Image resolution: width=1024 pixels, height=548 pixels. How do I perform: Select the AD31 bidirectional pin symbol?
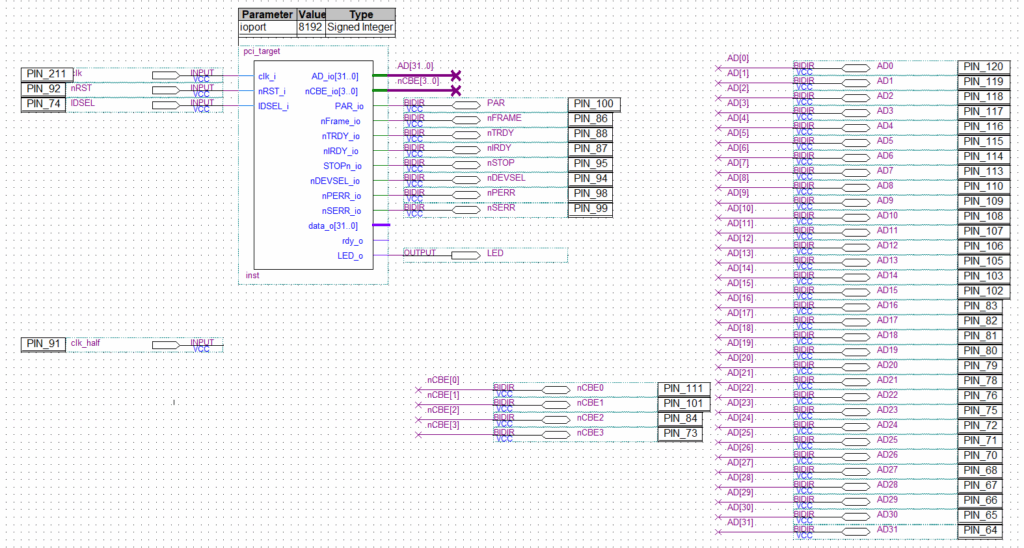pyautogui.click(x=856, y=531)
